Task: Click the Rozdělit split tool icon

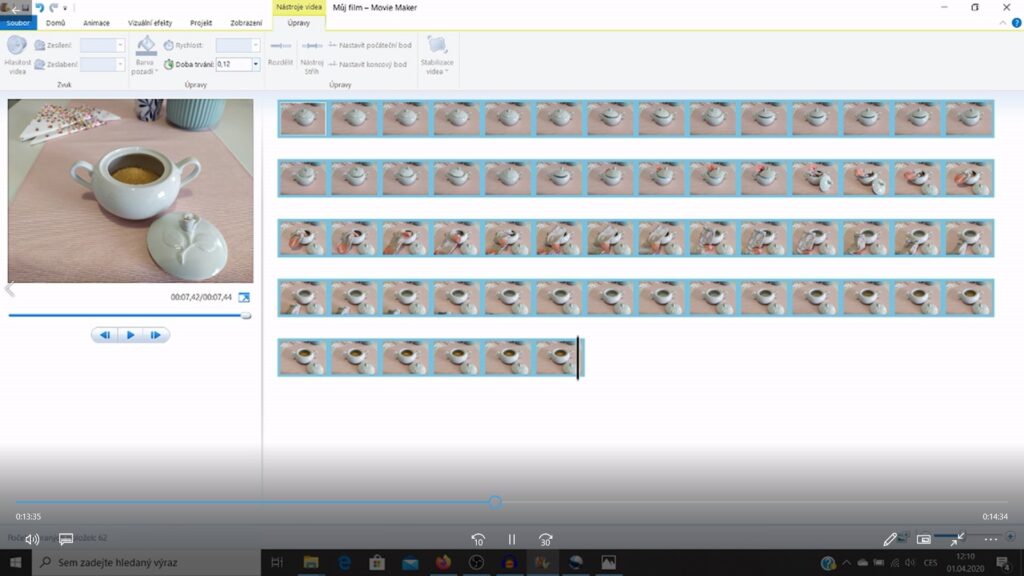Action: 280,46
